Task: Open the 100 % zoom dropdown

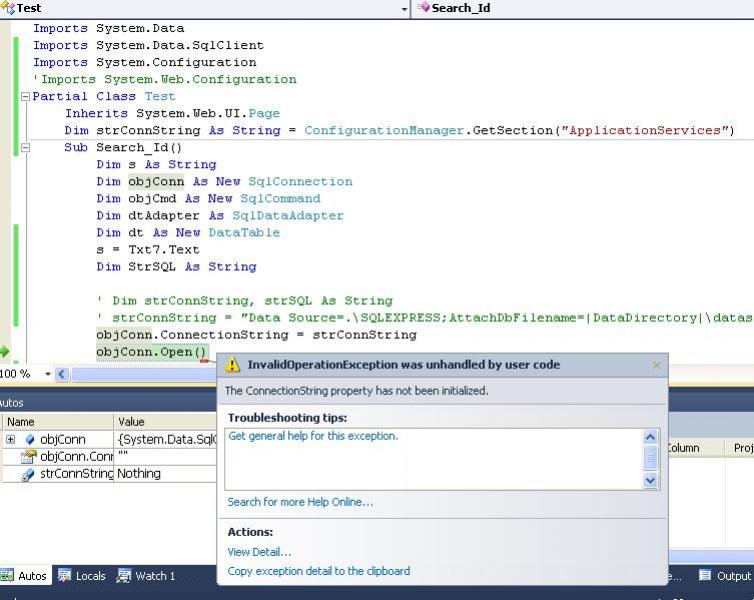Action: point(48,374)
